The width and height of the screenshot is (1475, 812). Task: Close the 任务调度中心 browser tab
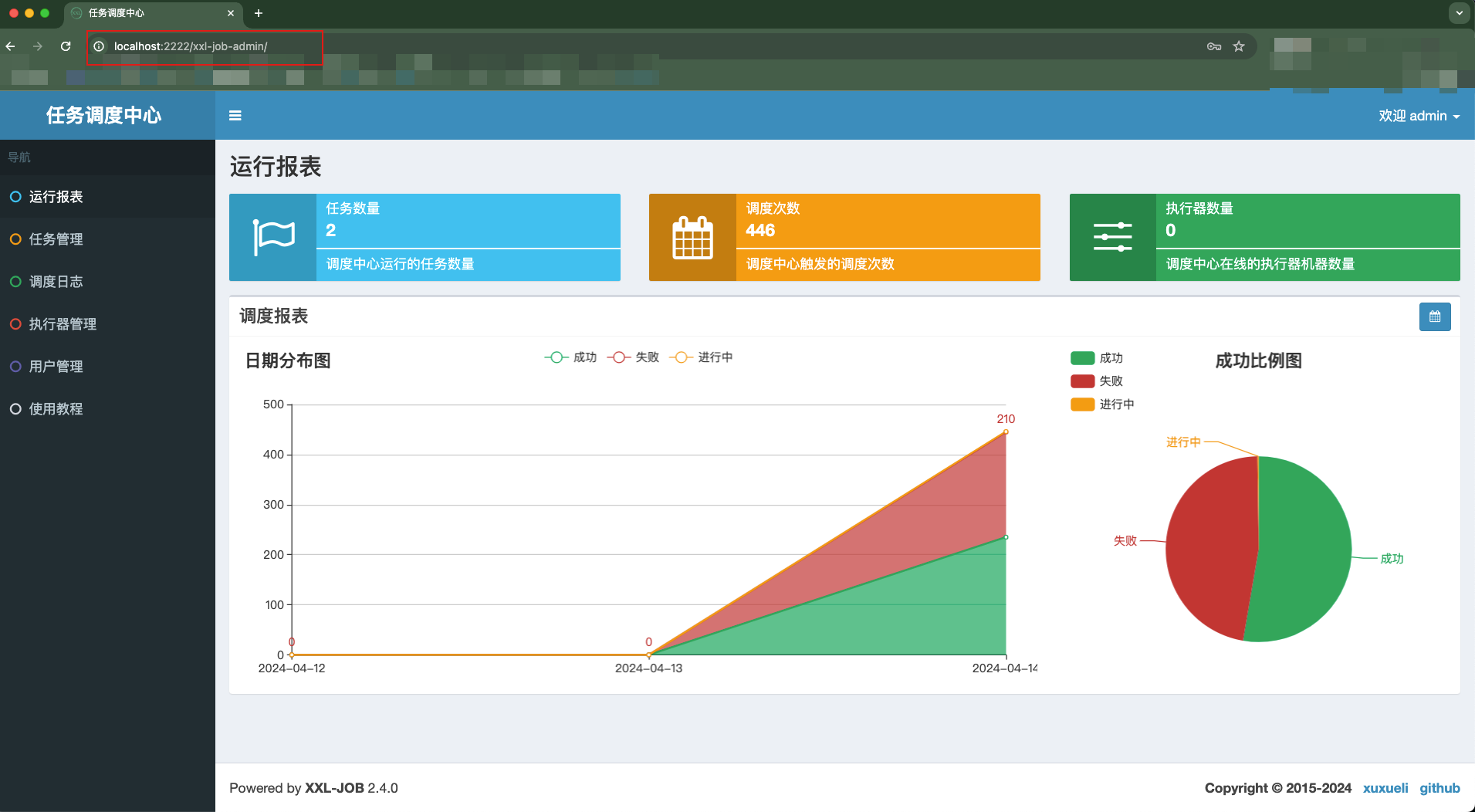(231, 13)
